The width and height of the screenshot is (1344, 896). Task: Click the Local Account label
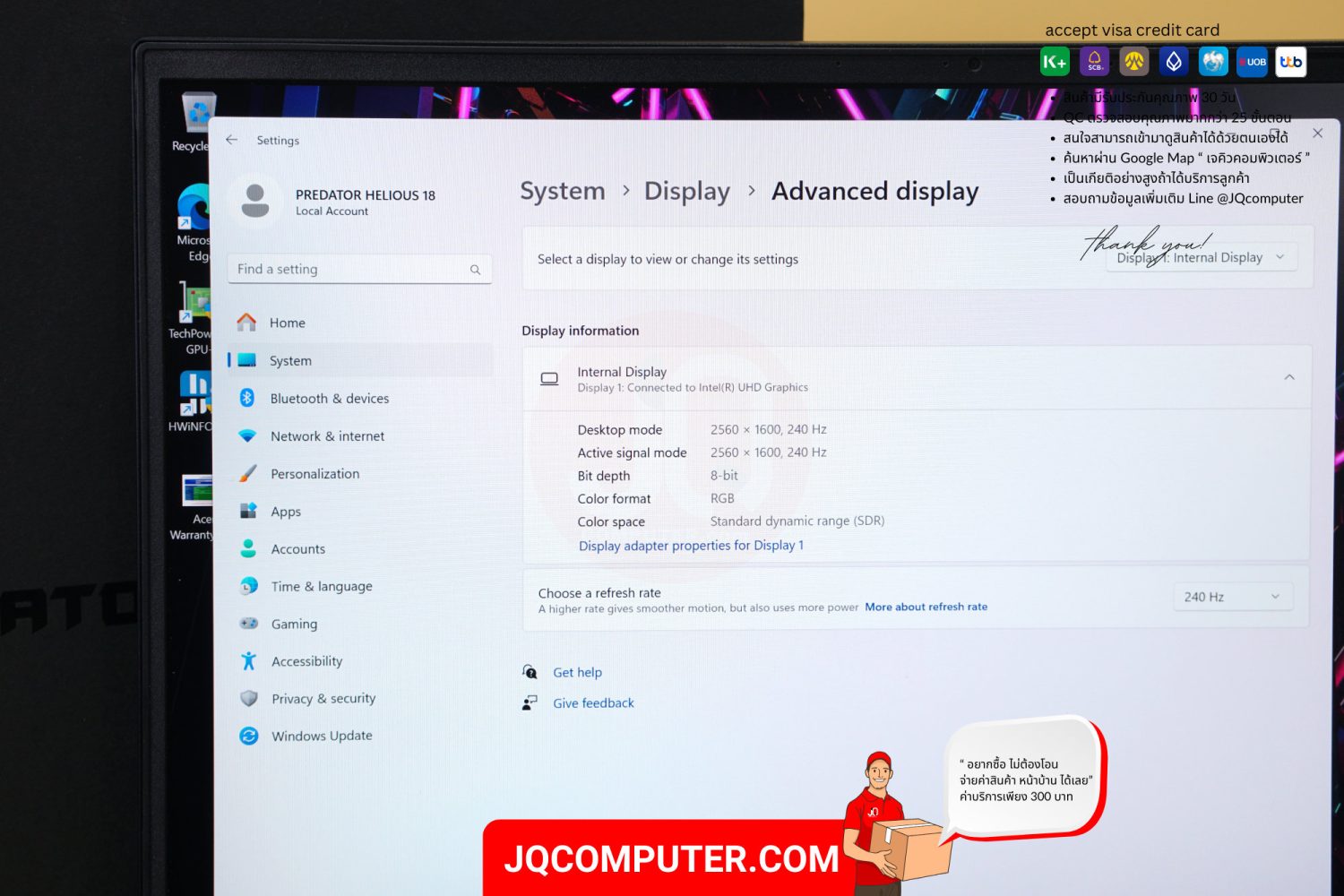pyautogui.click(x=332, y=211)
